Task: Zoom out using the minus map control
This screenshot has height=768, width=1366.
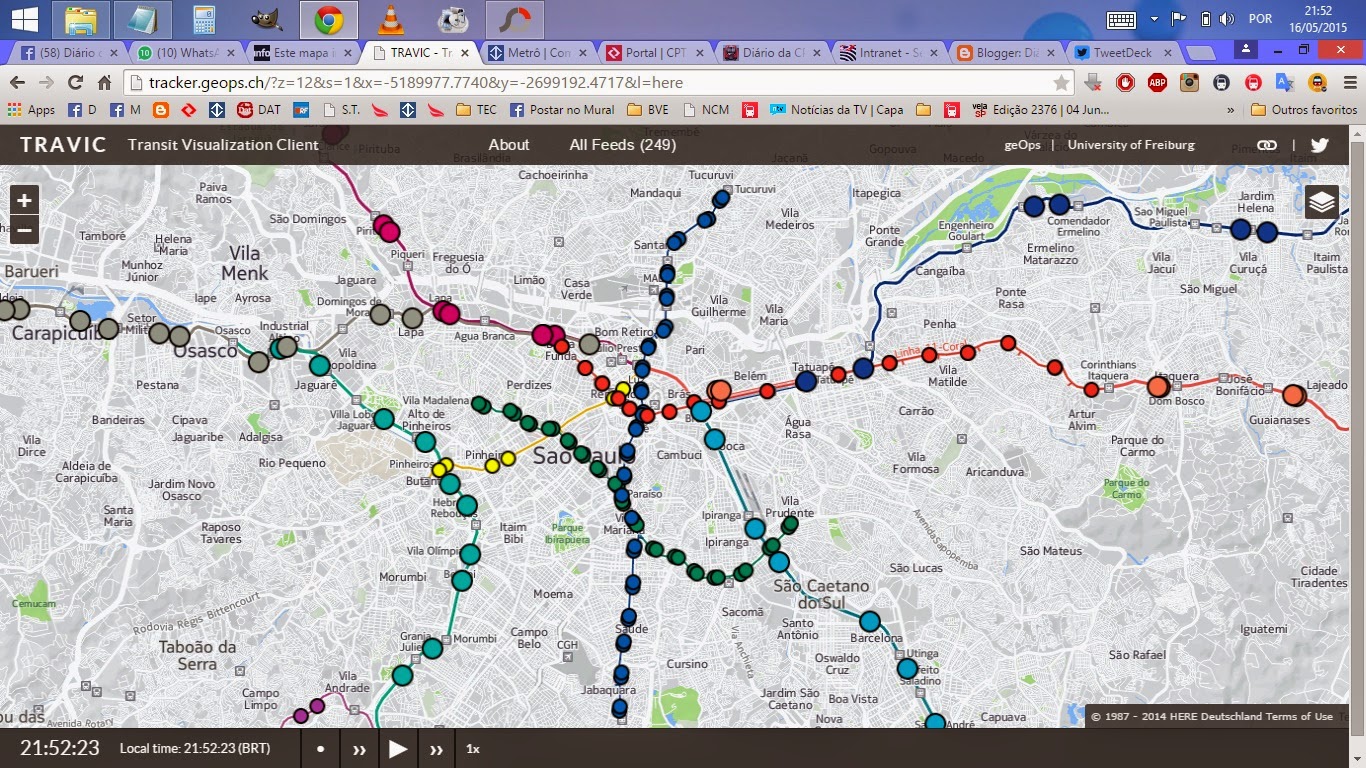Action: pos(23,230)
